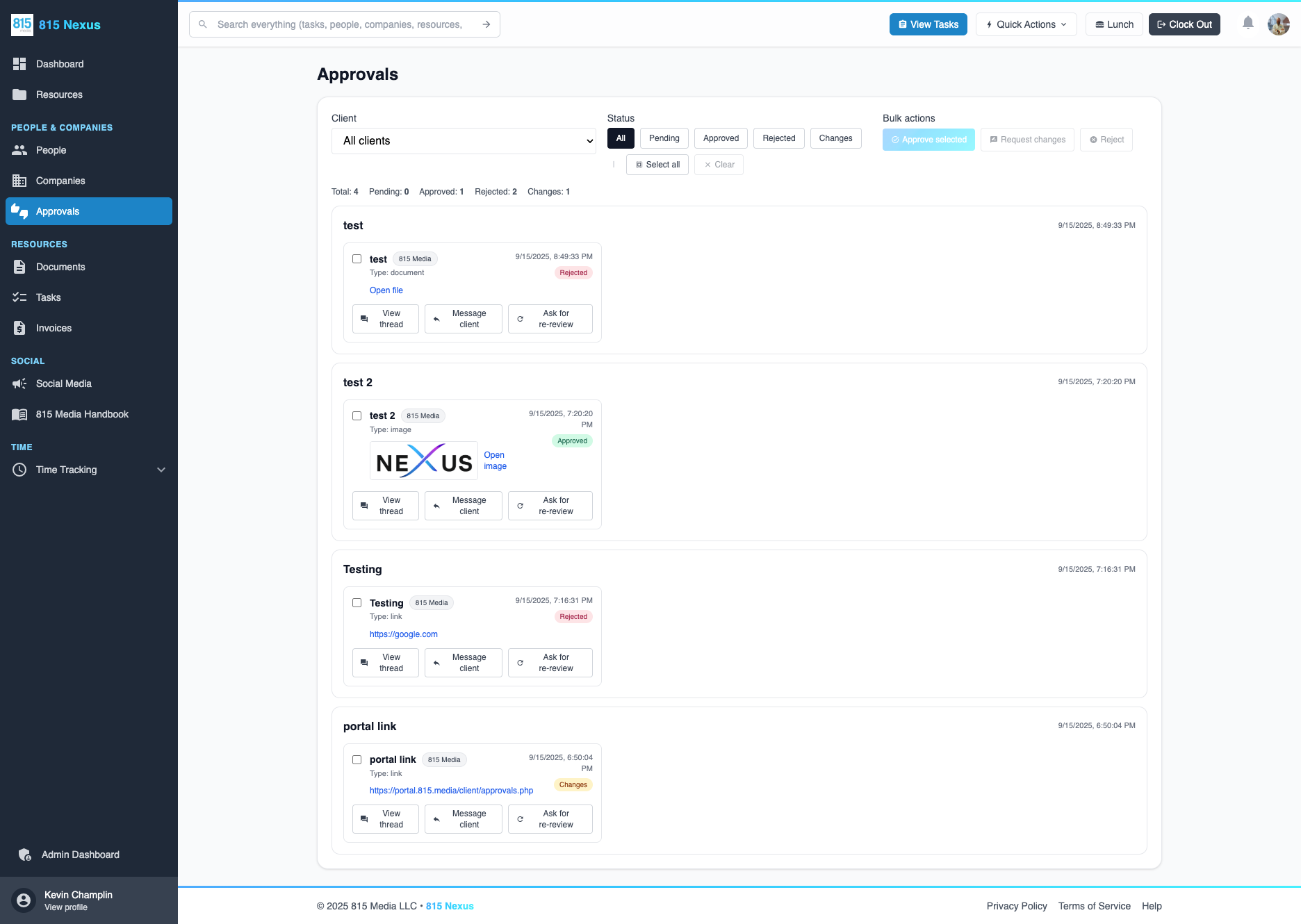Open file link on test card
Image resolution: width=1301 pixels, height=924 pixels.
[386, 290]
